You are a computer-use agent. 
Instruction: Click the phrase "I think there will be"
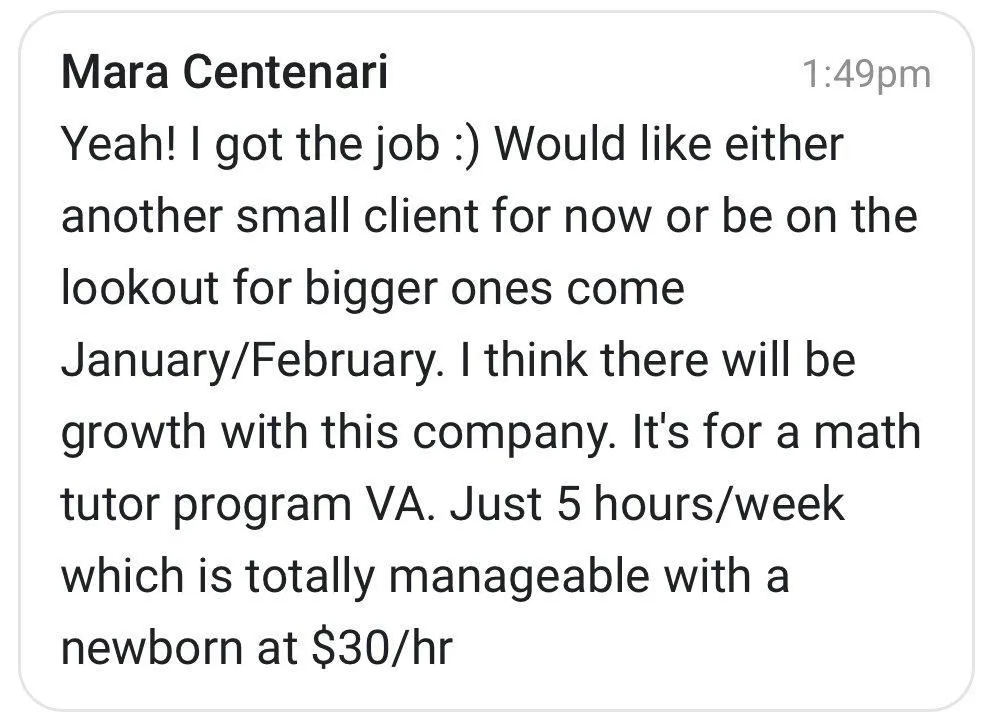660,361
